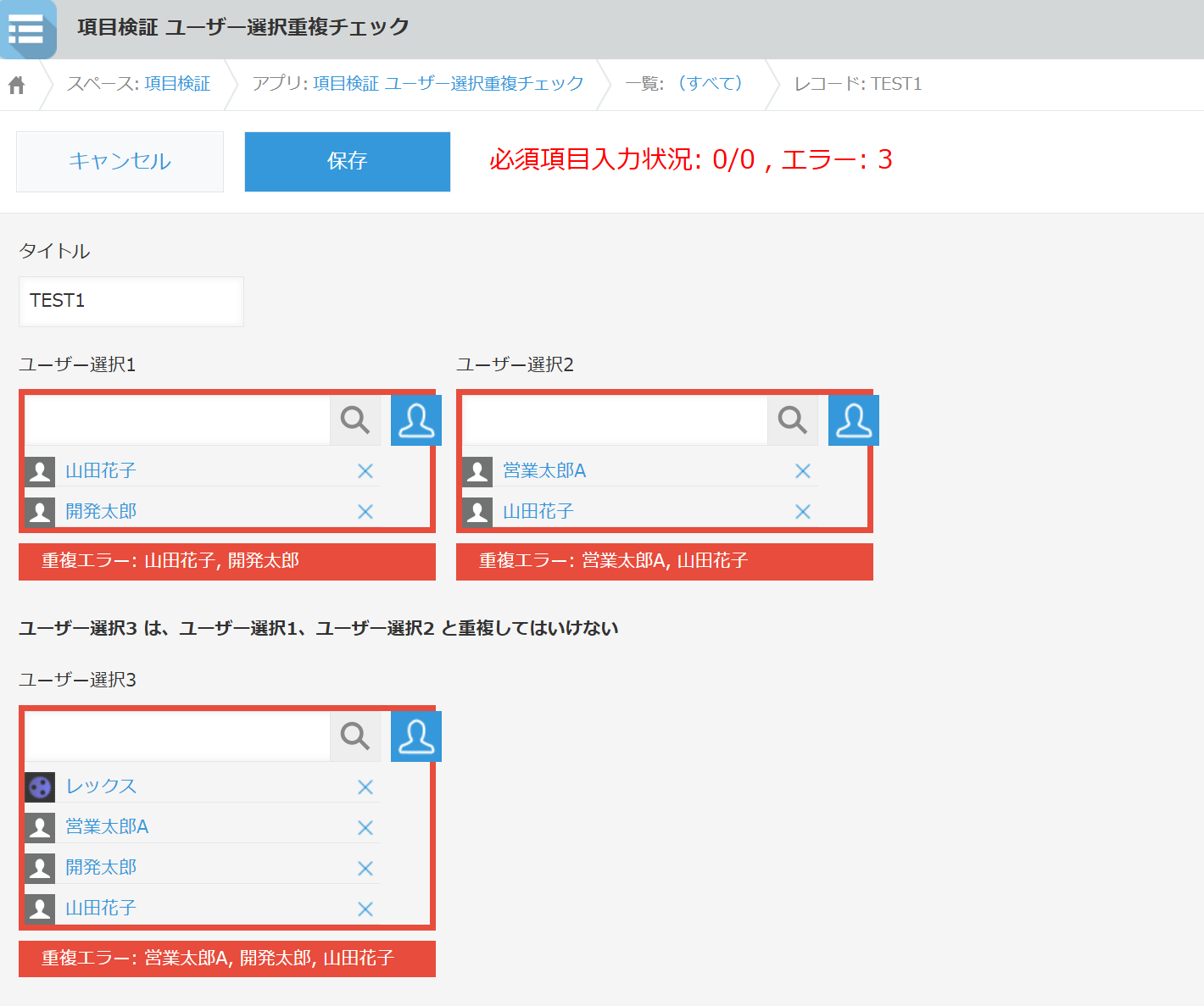1204x1006 pixels.
Task: Click レックス avatar in ユーザー選択3
Action: point(40,787)
